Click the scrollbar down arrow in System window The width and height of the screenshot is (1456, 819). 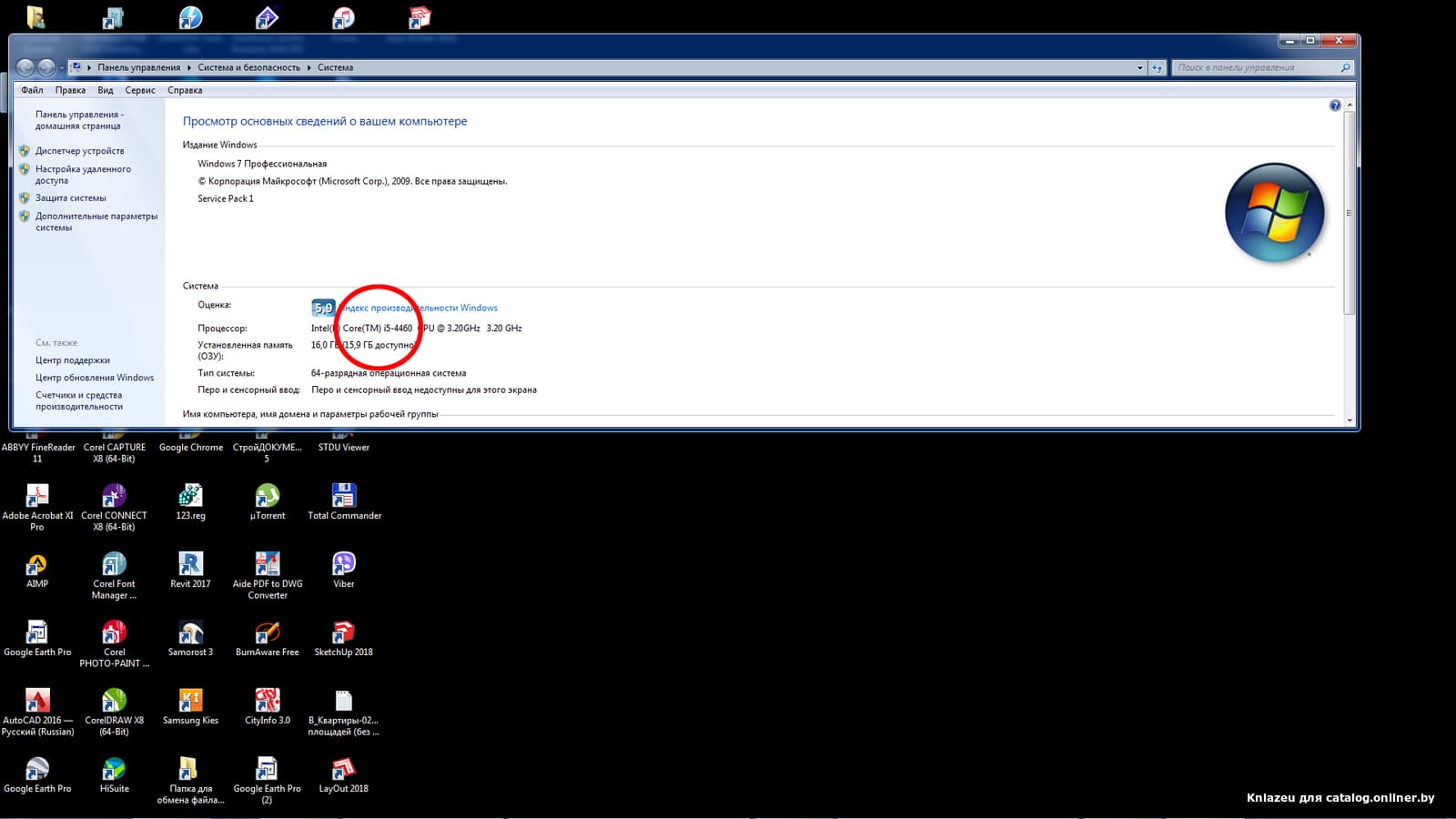coord(1350,420)
